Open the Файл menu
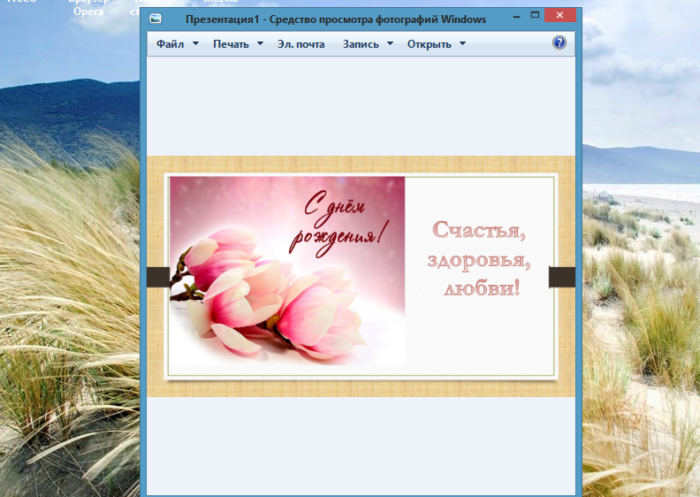The width and height of the screenshot is (700, 497). point(170,44)
